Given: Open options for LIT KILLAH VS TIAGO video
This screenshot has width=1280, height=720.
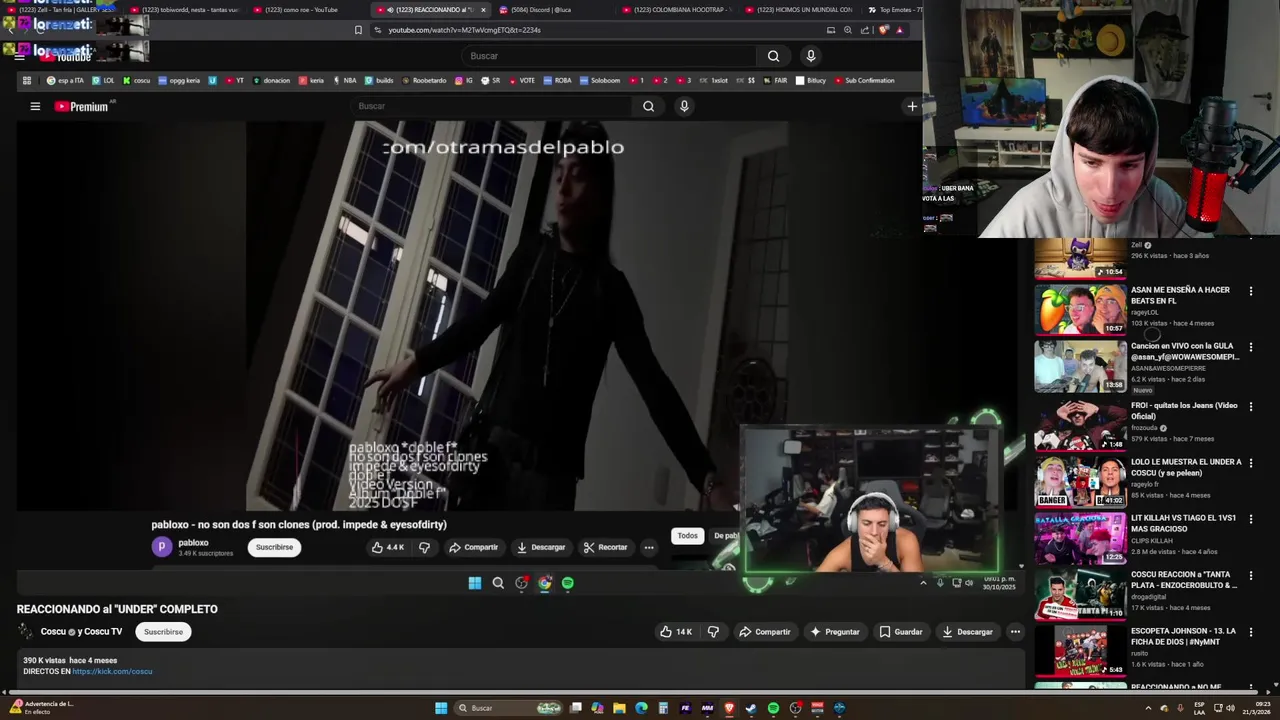Looking at the screenshot, I should (1251, 518).
